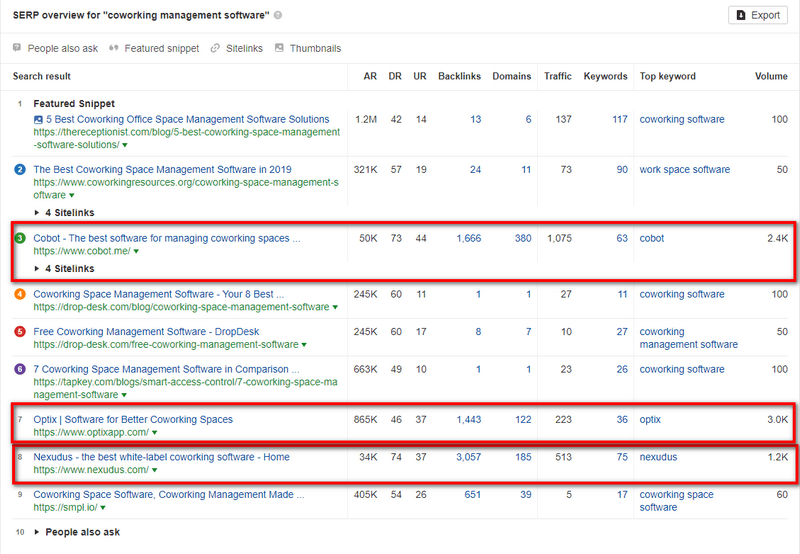
Task: Open the nexudus.com URL dropdown arrow
Action: (x=155, y=470)
